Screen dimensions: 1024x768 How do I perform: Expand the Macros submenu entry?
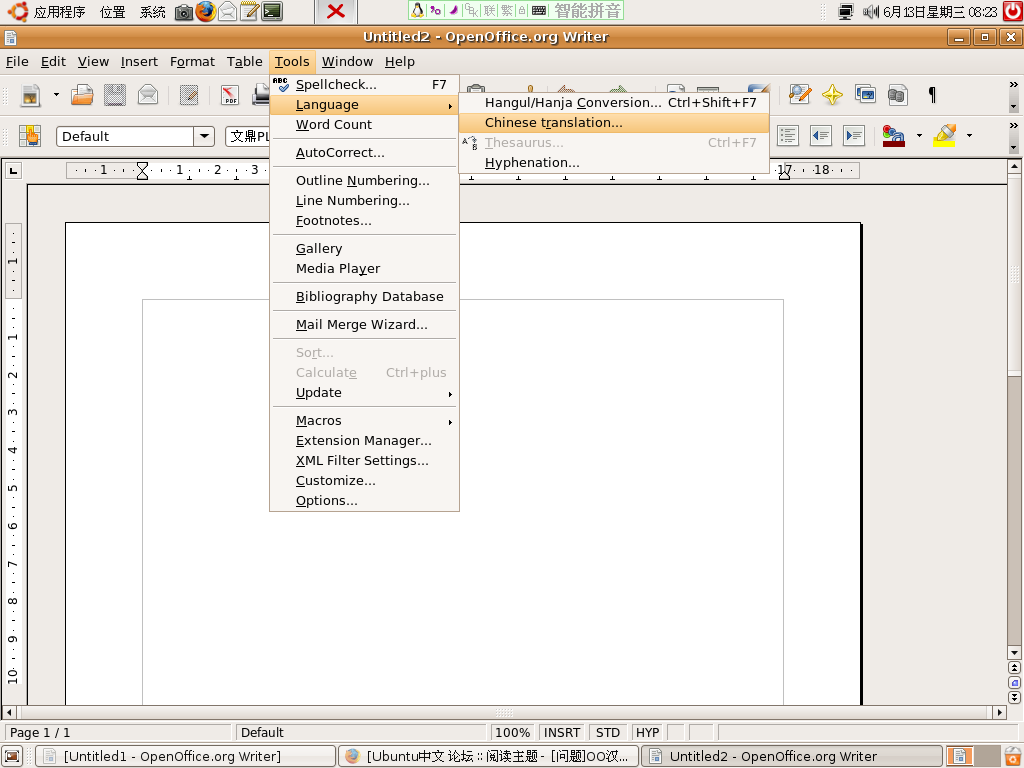(364, 421)
